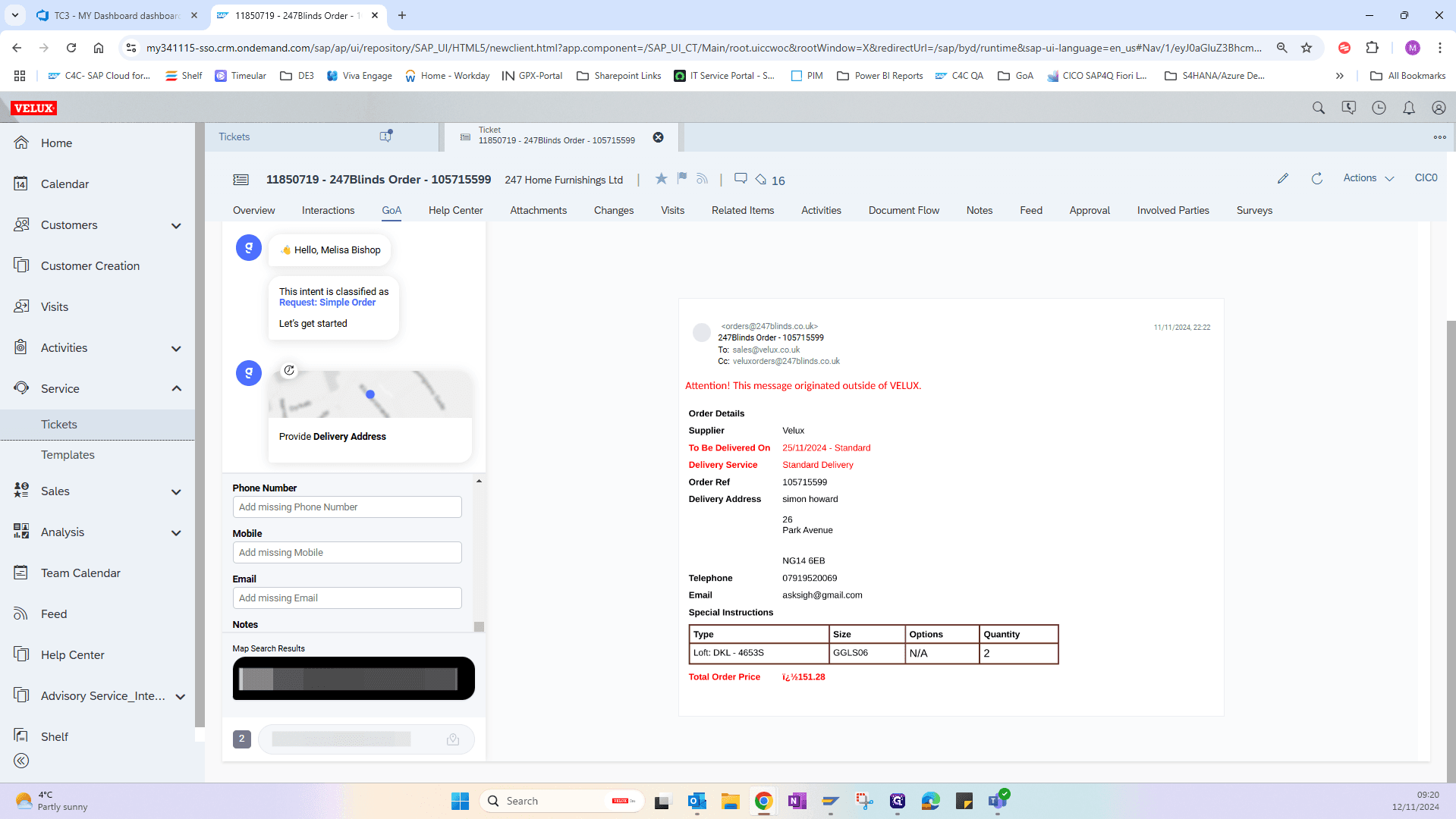The width and height of the screenshot is (1456, 819).
Task: Open the user profile icon in the header
Action: (x=1439, y=108)
